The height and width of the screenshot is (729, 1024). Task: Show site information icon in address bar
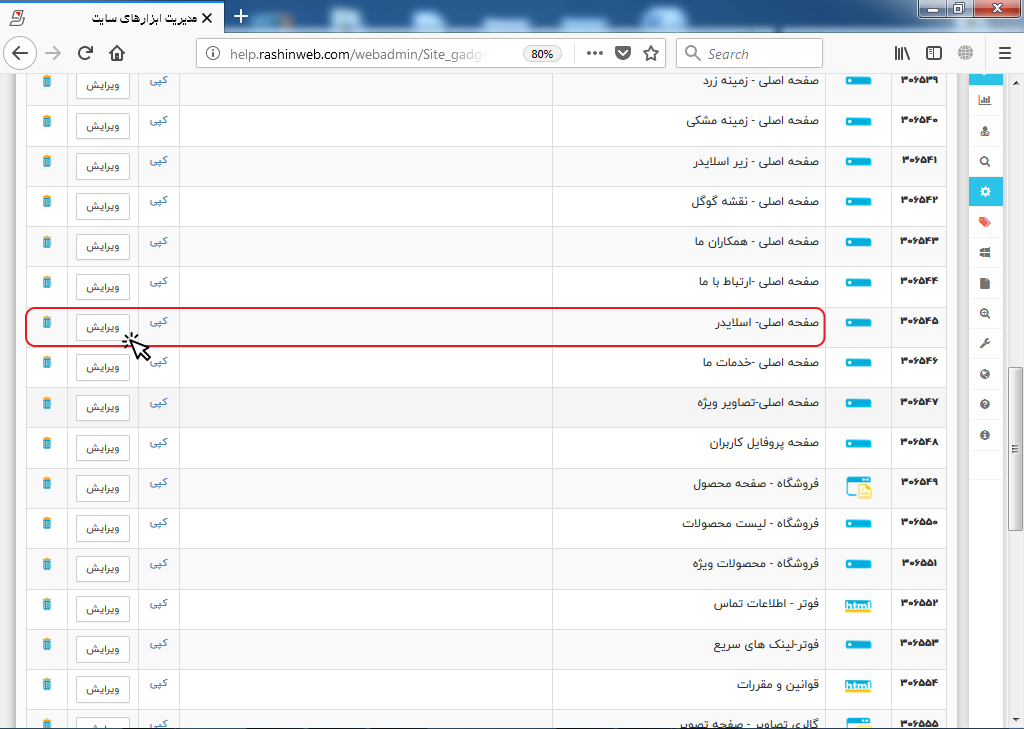213,54
